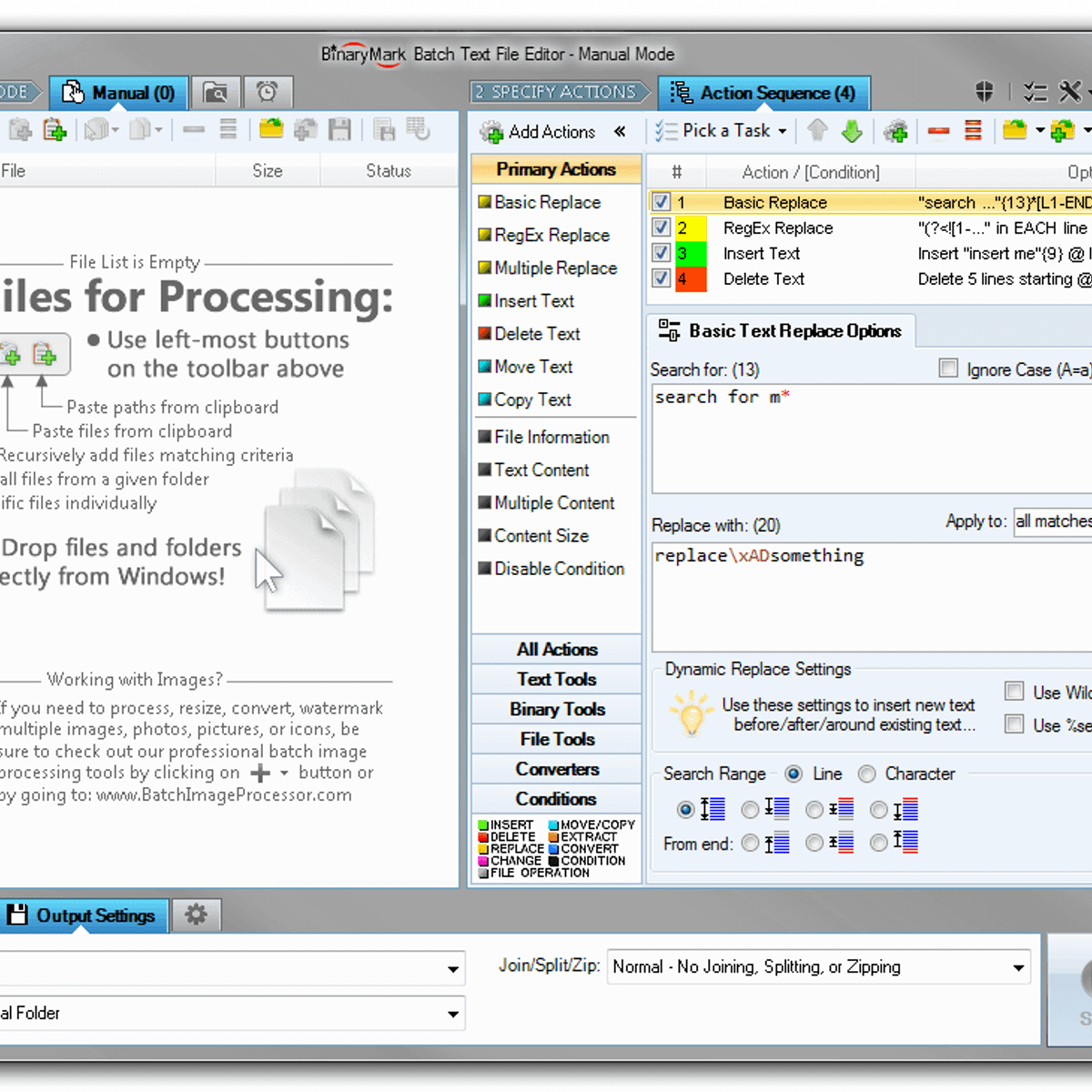The width and height of the screenshot is (1092, 1092).
Task: Tick the upper 'Use' checkbox in Dynamic Replace Settings
Action: coord(1014,692)
